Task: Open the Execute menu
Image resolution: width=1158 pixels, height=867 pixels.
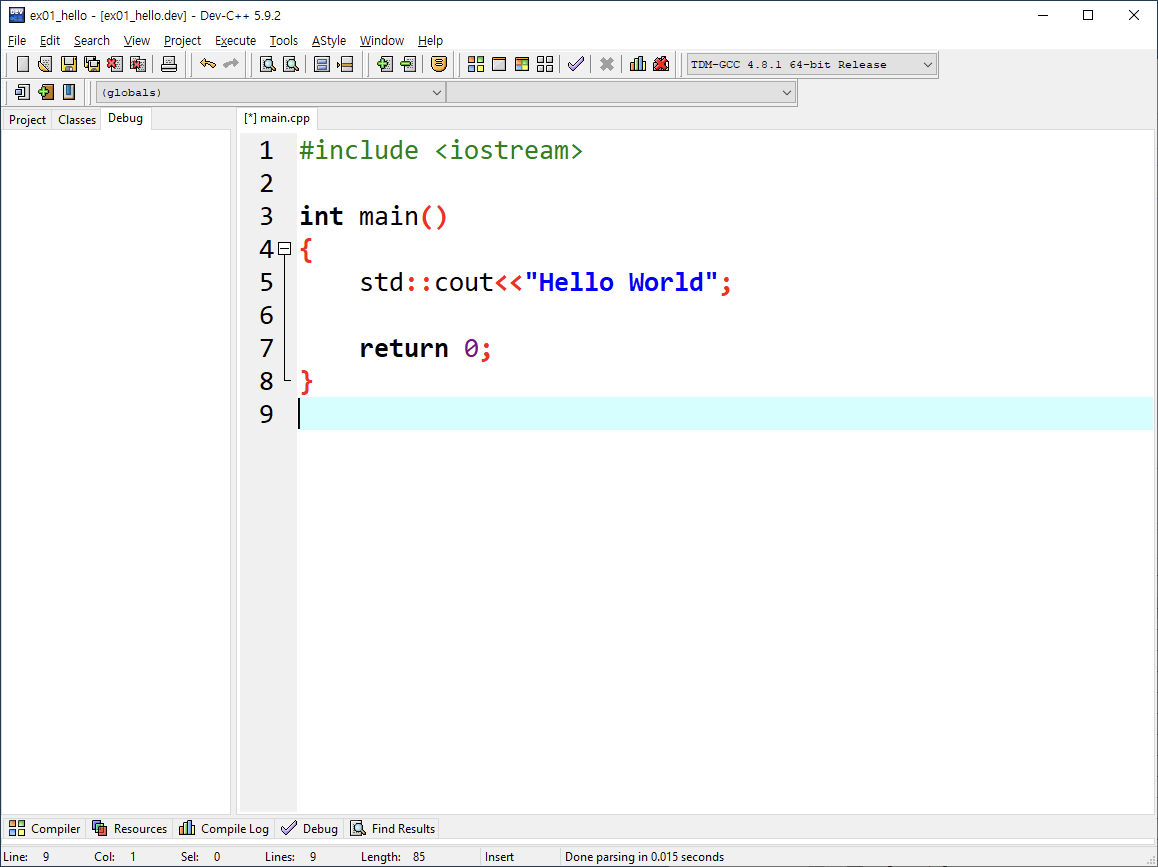Action: coord(234,40)
